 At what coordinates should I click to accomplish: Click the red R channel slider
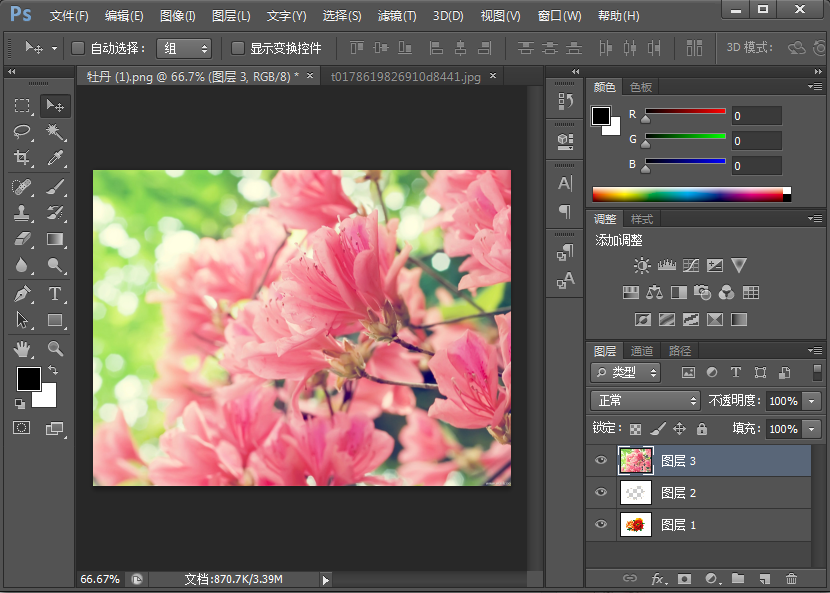pos(685,113)
